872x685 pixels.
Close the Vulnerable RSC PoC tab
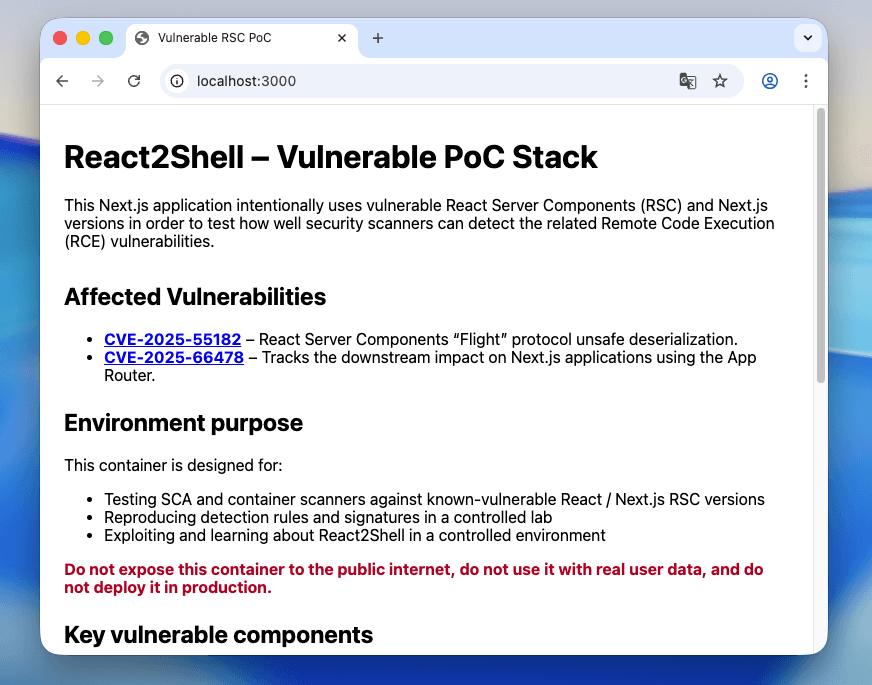click(x=342, y=38)
